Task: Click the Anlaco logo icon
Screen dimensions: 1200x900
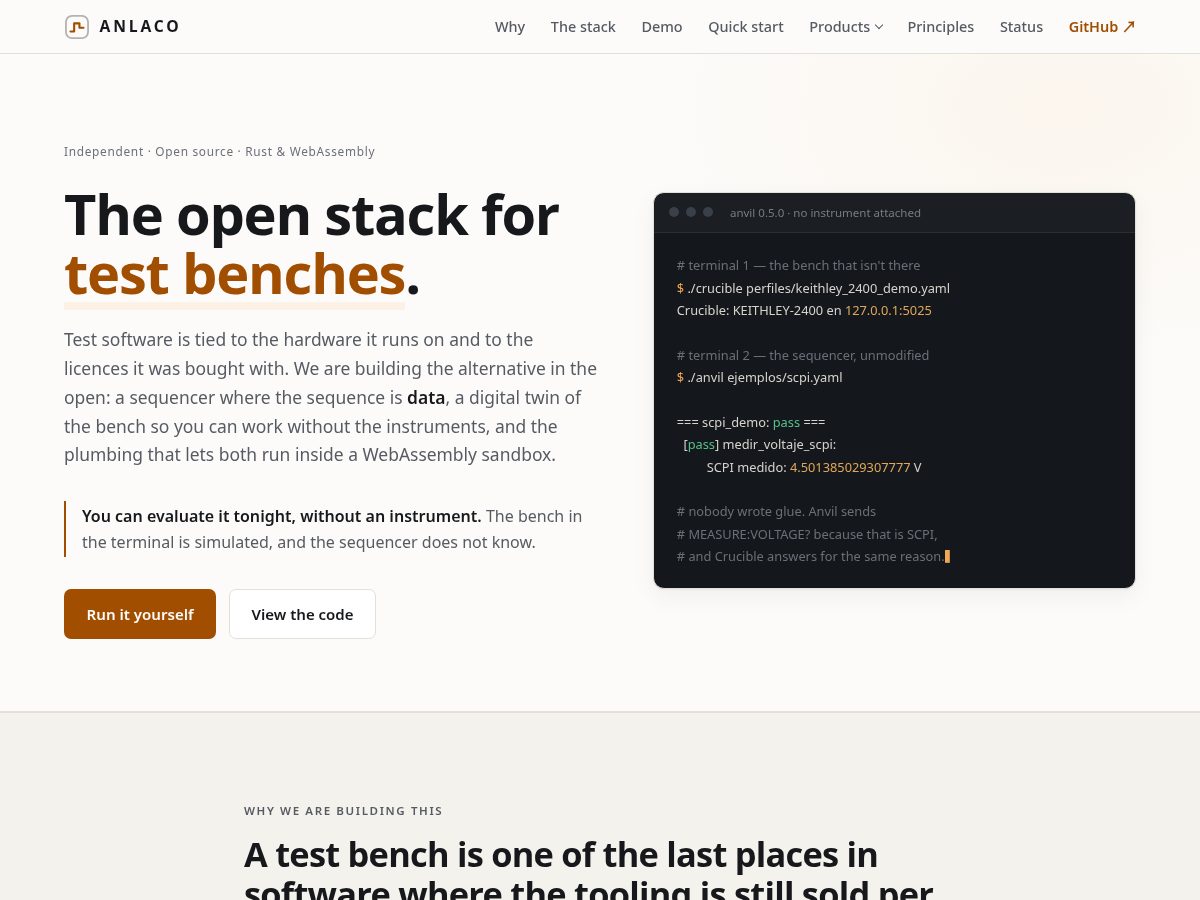Action: 77,27
